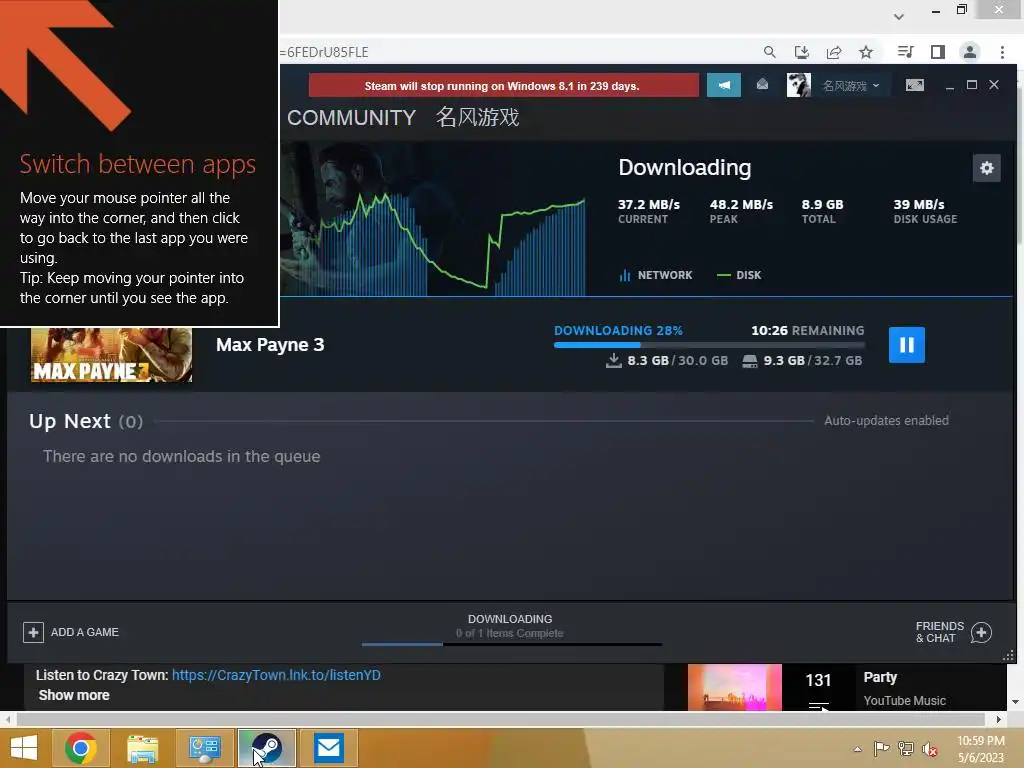
Task: Open the CrazyTown.lnk.to/listenYD link
Action: [x=276, y=675]
